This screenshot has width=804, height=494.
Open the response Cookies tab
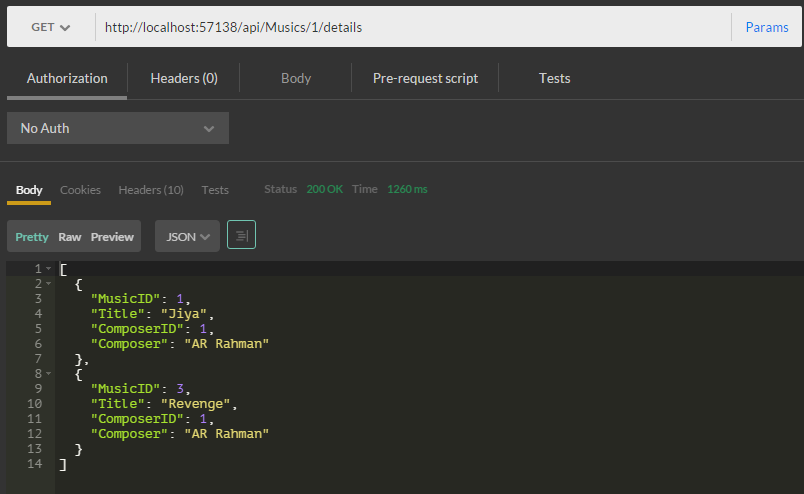[x=80, y=190]
